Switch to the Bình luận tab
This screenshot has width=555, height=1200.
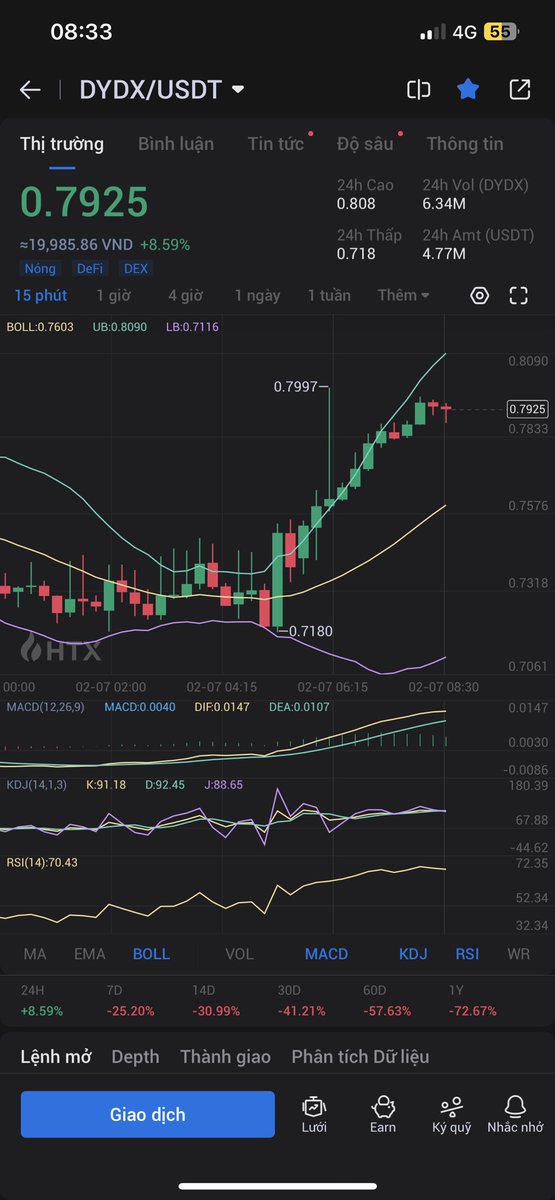[176, 144]
